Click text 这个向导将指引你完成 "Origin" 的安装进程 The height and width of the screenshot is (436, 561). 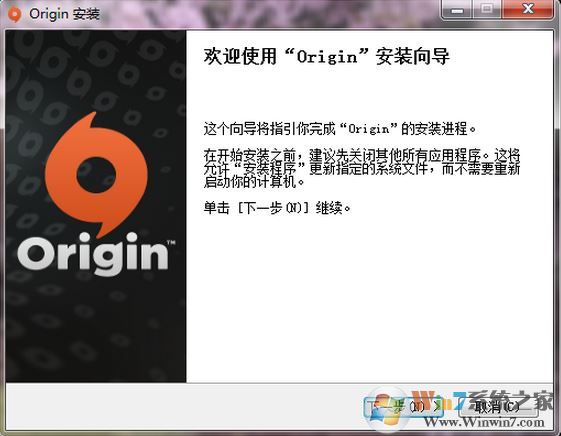coord(340,128)
